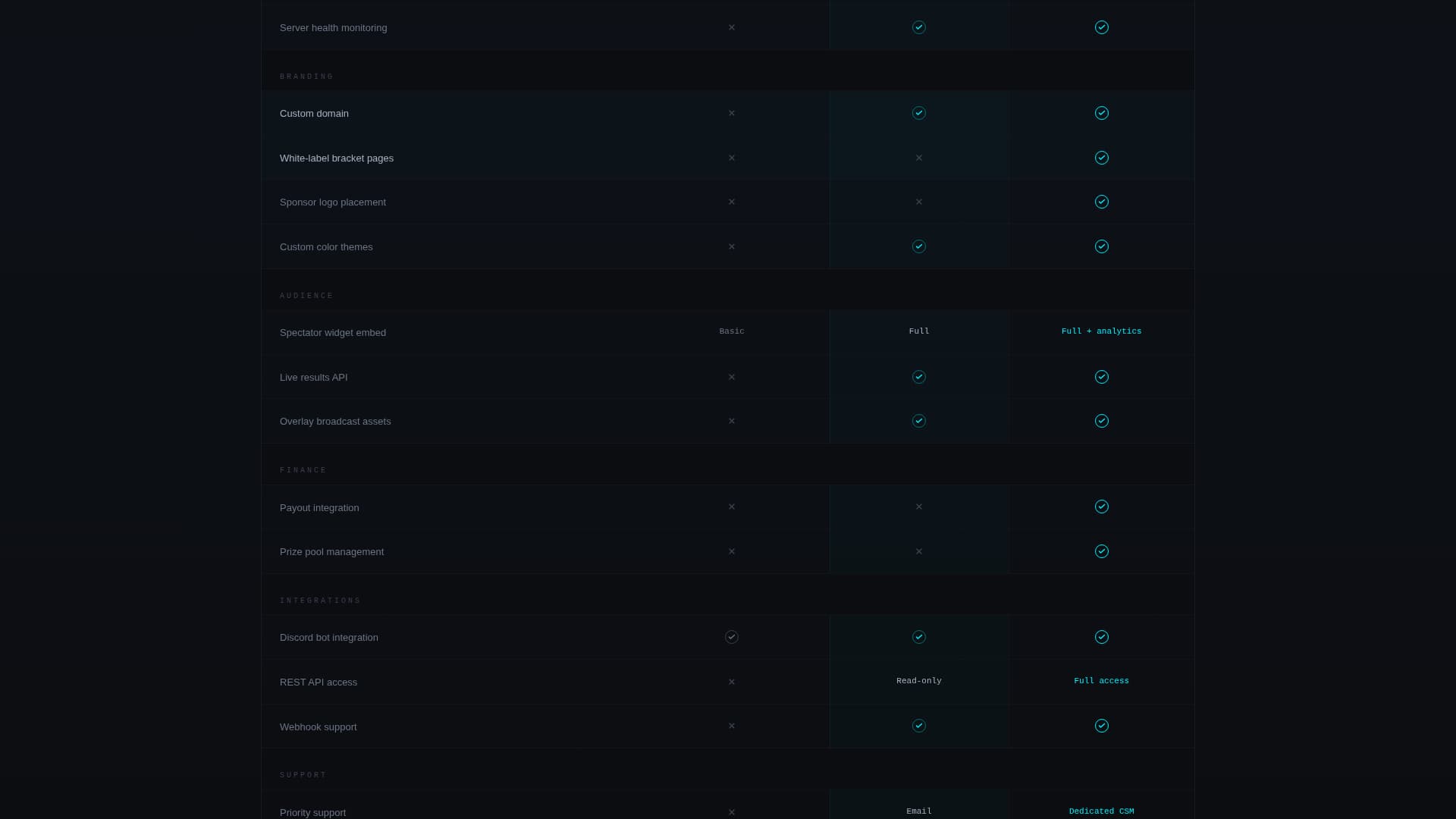Click the BRANDING section heading
Screen dimensions: 1456x819
[307, 77]
